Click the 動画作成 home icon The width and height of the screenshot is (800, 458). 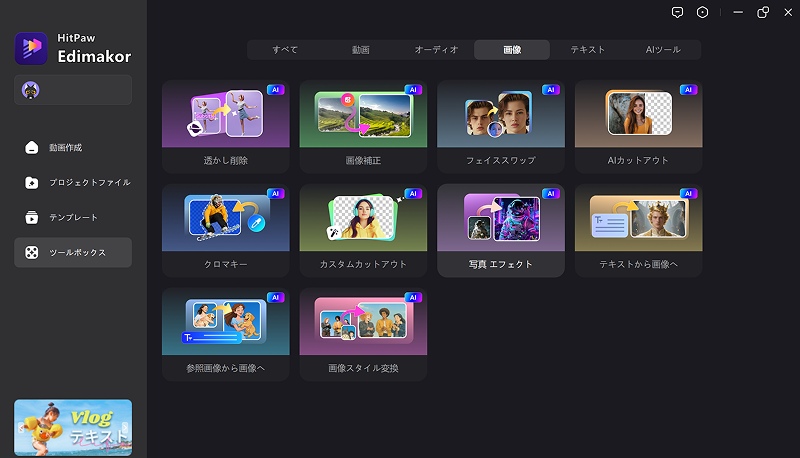tap(32, 147)
